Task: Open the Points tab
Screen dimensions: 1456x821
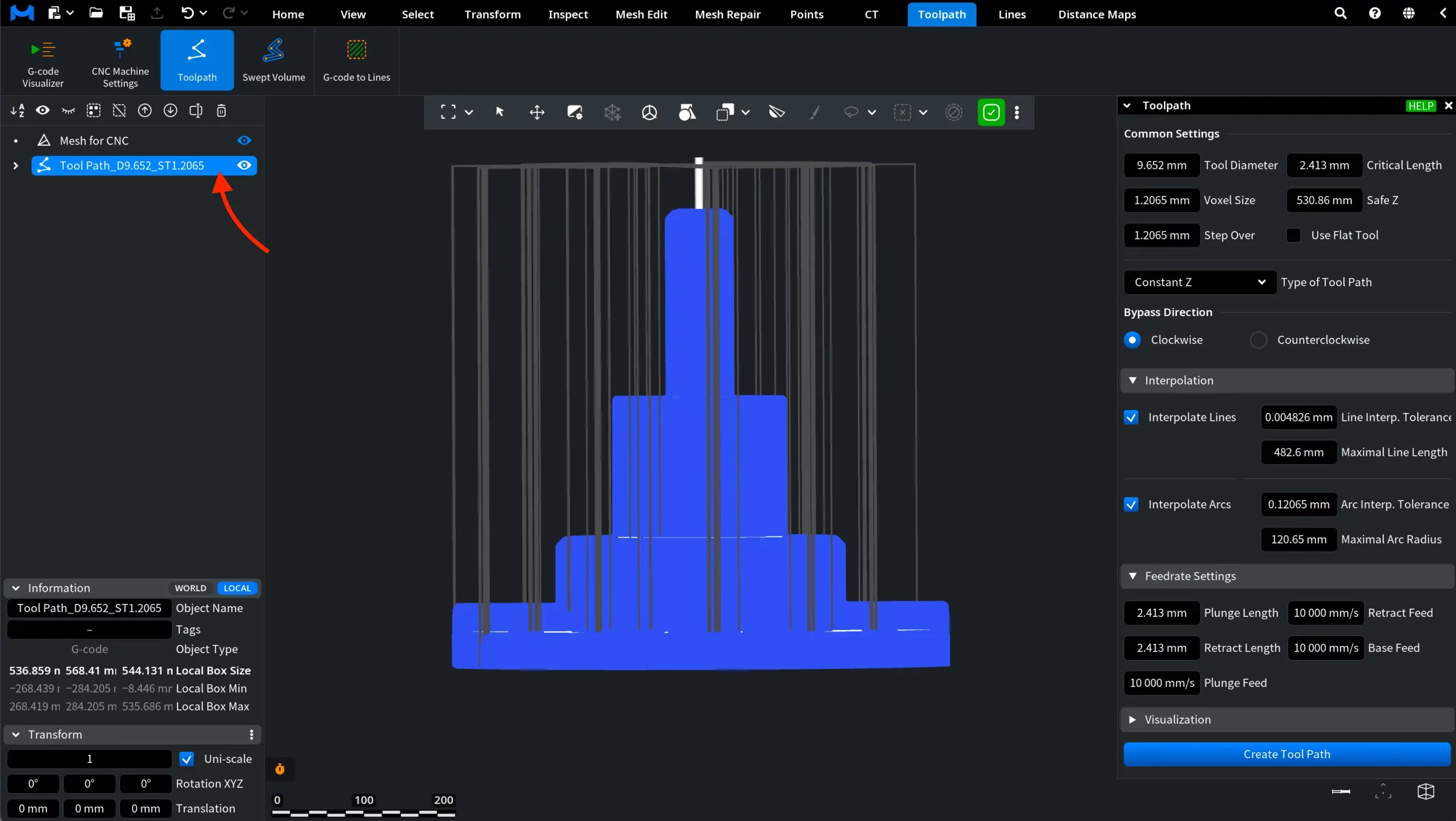Action: (806, 14)
